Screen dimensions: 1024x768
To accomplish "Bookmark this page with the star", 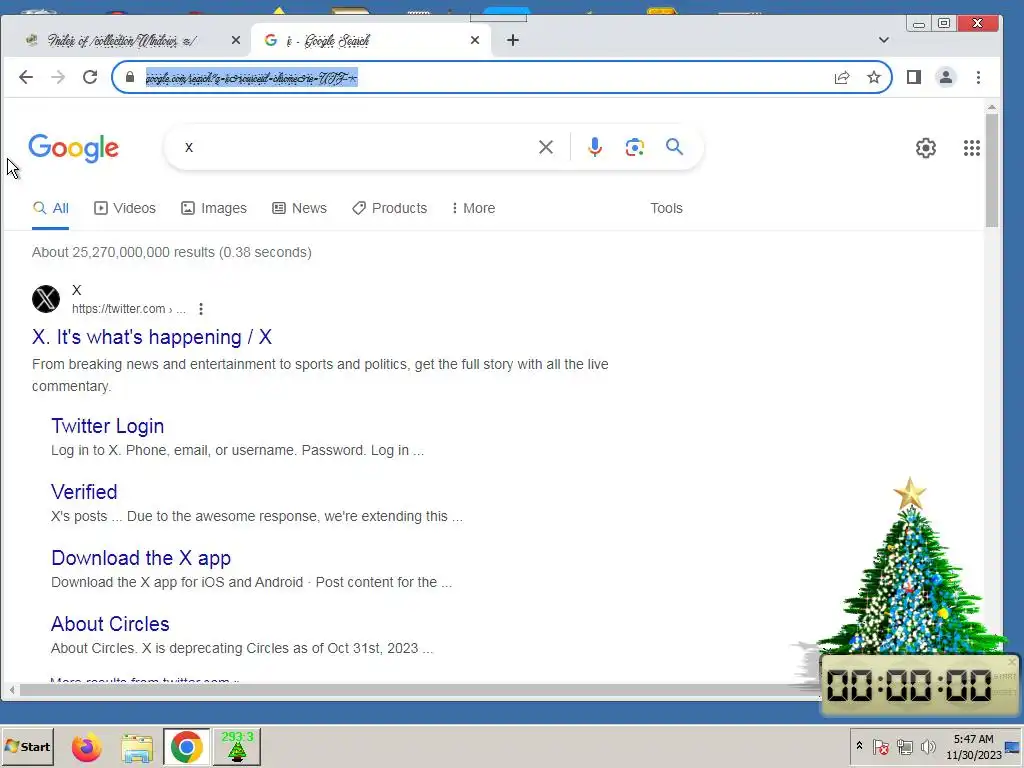I will pos(874,78).
